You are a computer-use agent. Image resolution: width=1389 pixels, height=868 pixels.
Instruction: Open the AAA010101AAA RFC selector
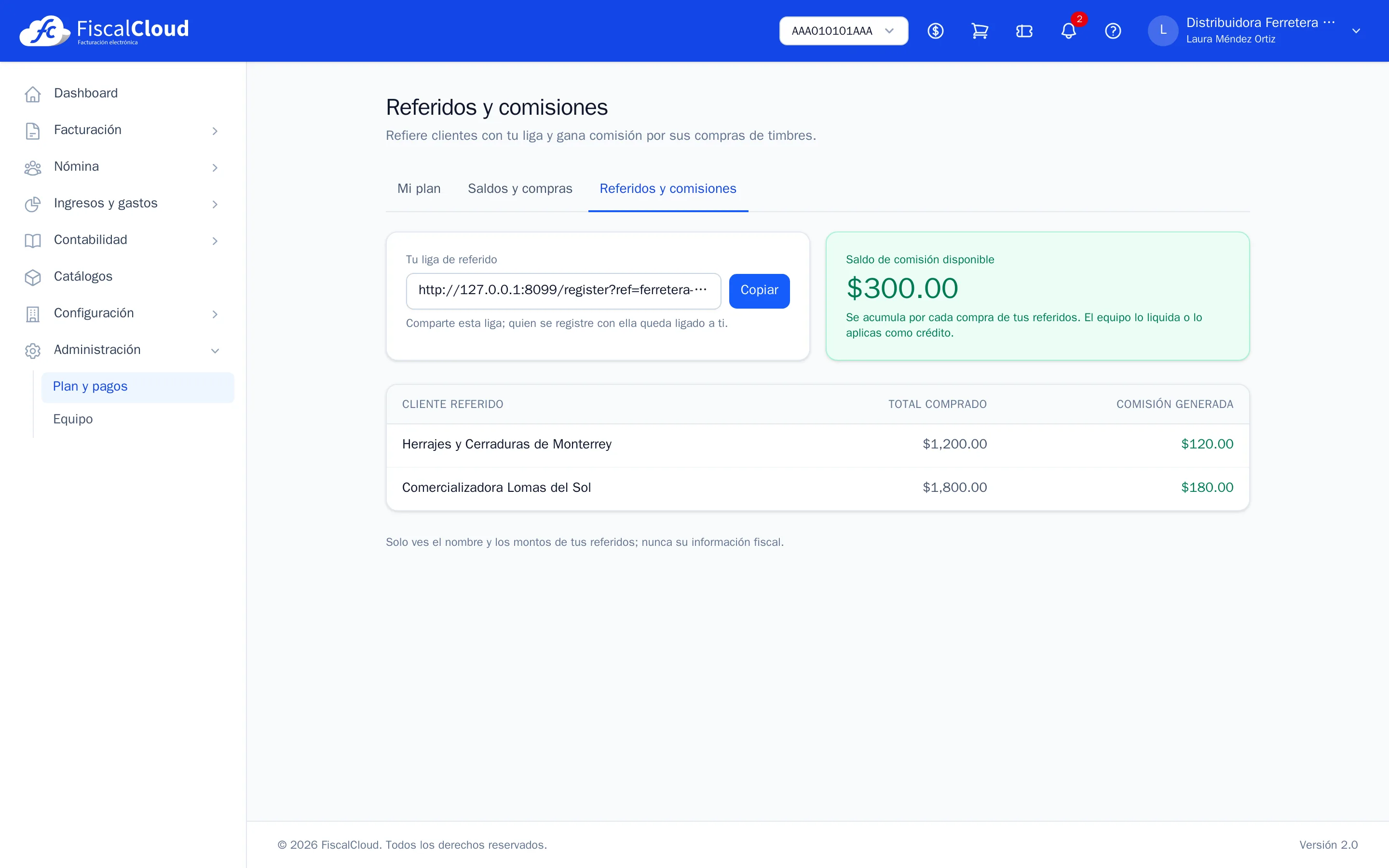coord(843,31)
